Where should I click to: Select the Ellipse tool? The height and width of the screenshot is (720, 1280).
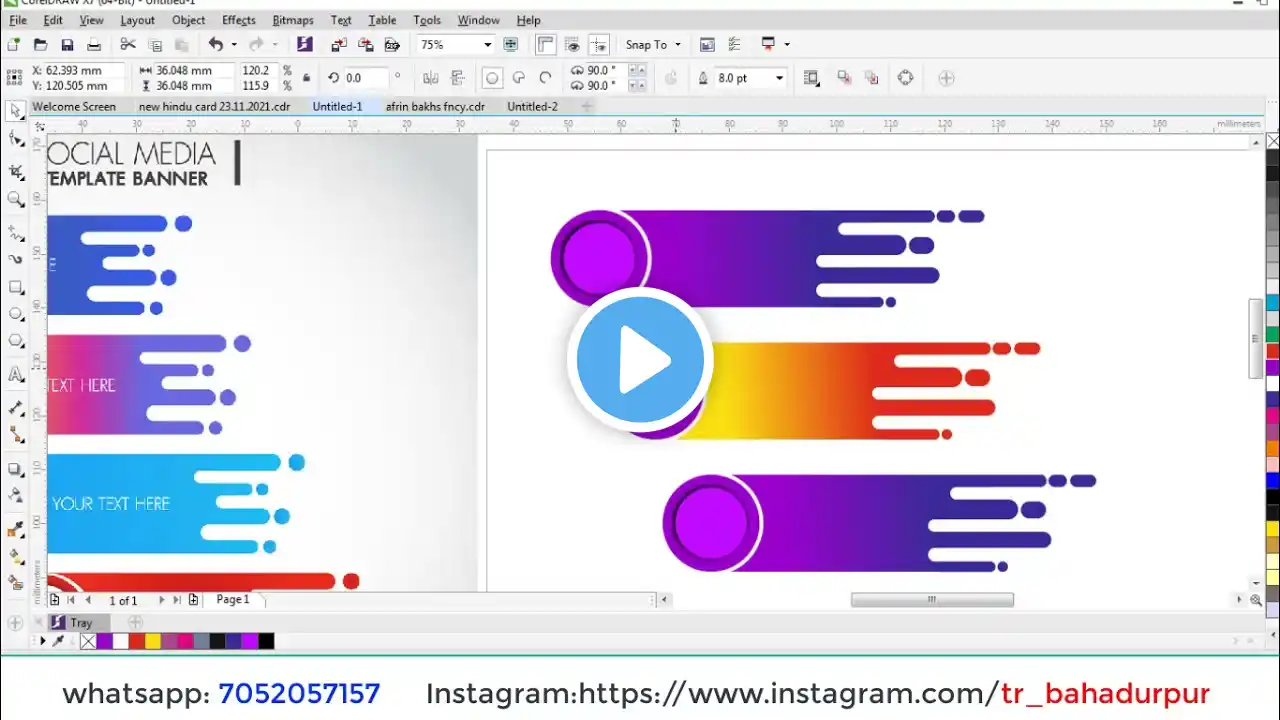(15, 314)
